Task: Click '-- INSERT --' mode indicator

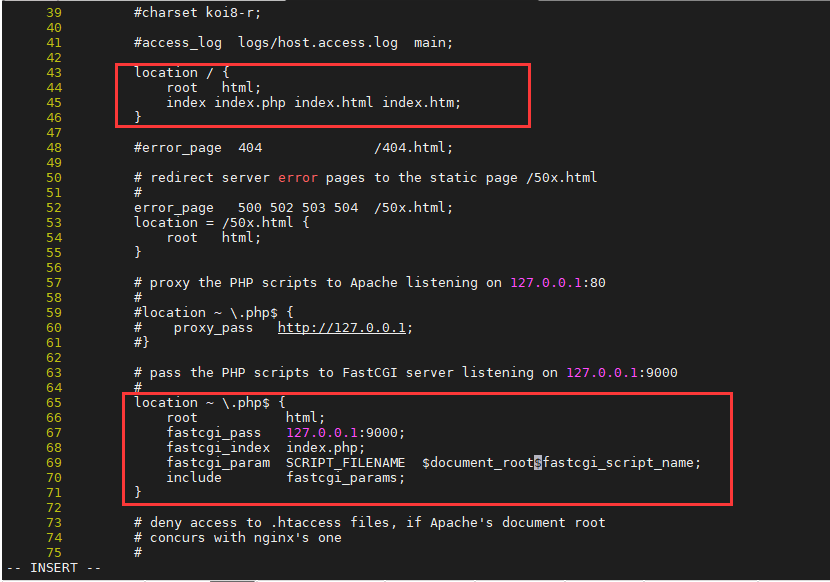Action: point(53,568)
